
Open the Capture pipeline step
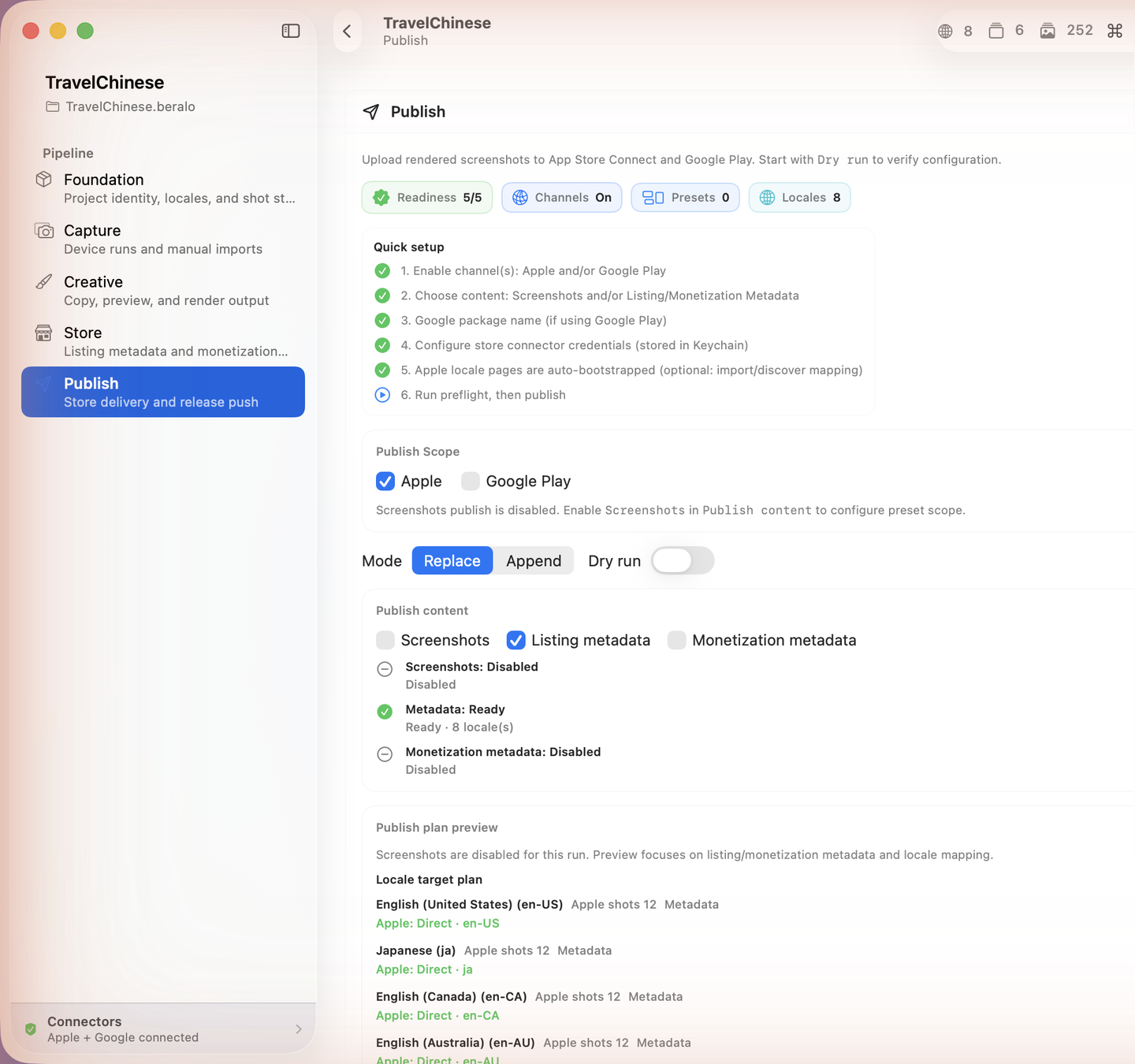coord(163,239)
